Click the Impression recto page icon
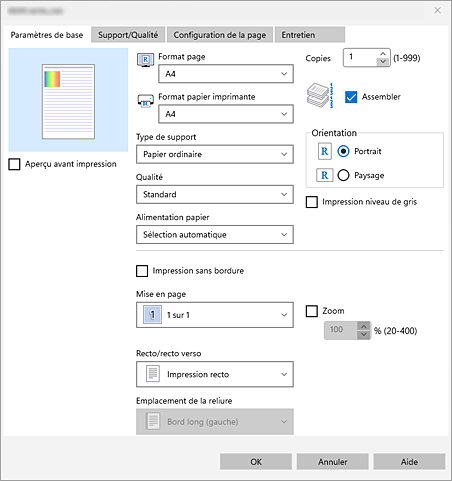The image size is (452, 481). tap(153, 374)
